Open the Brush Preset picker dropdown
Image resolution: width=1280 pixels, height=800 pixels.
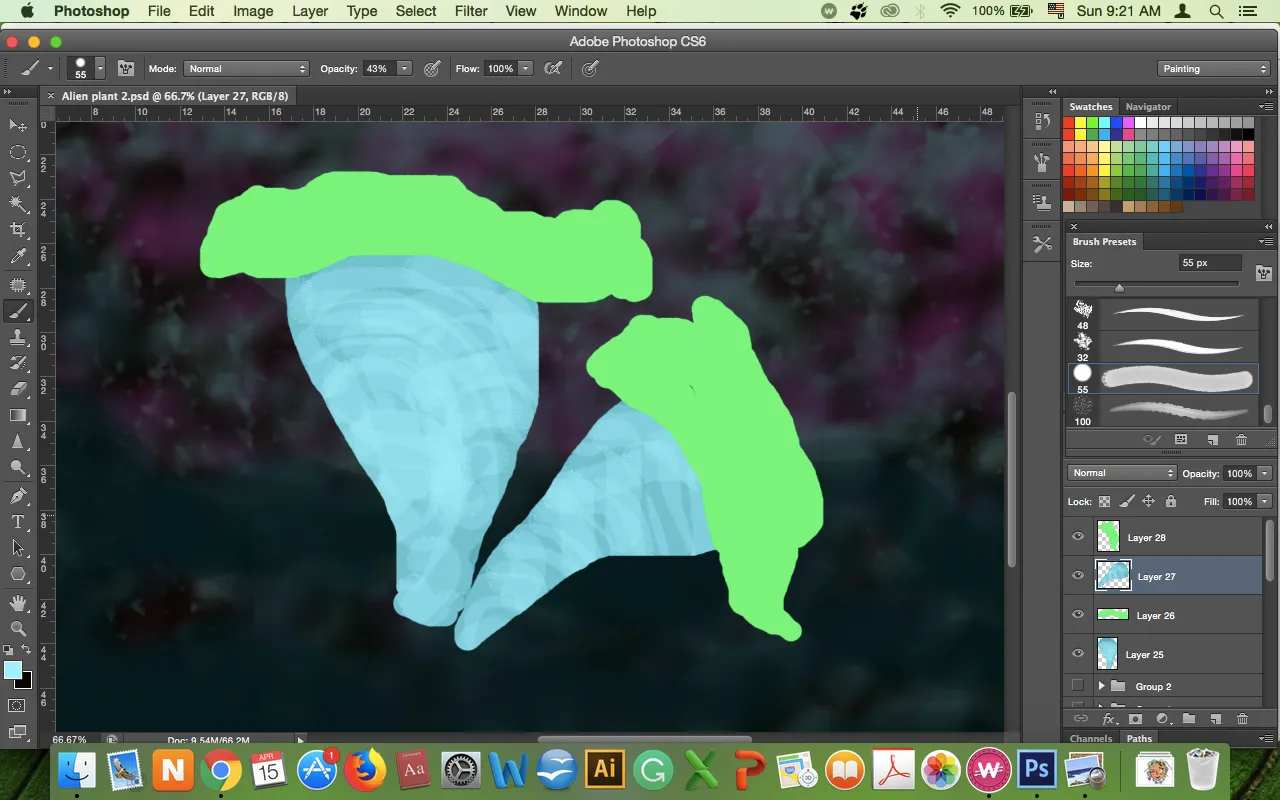point(100,69)
